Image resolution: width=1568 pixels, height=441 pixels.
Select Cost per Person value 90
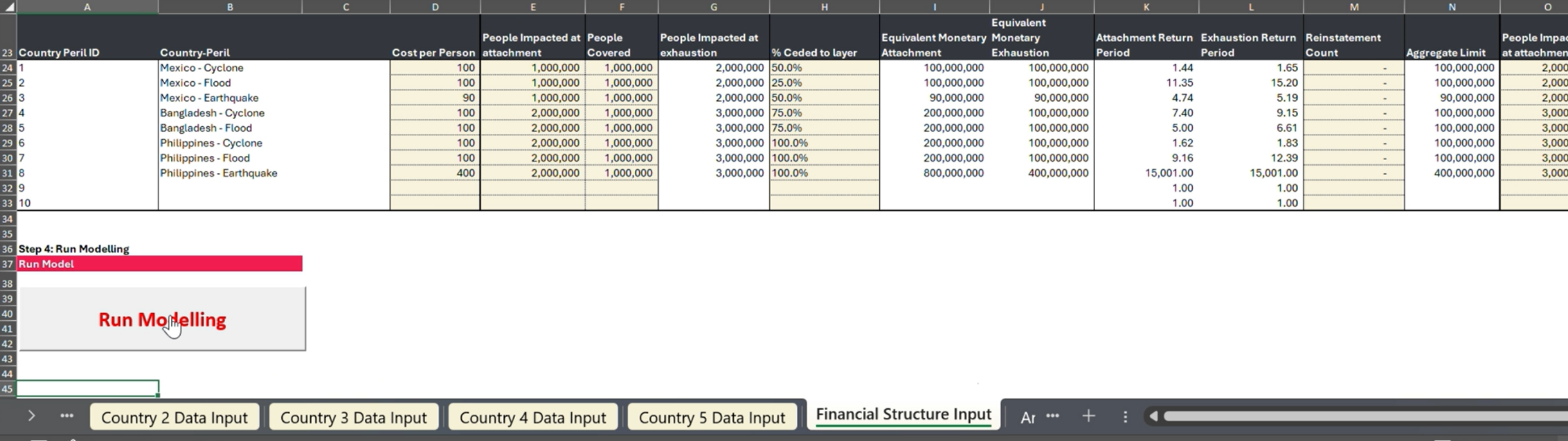(x=435, y=98)
